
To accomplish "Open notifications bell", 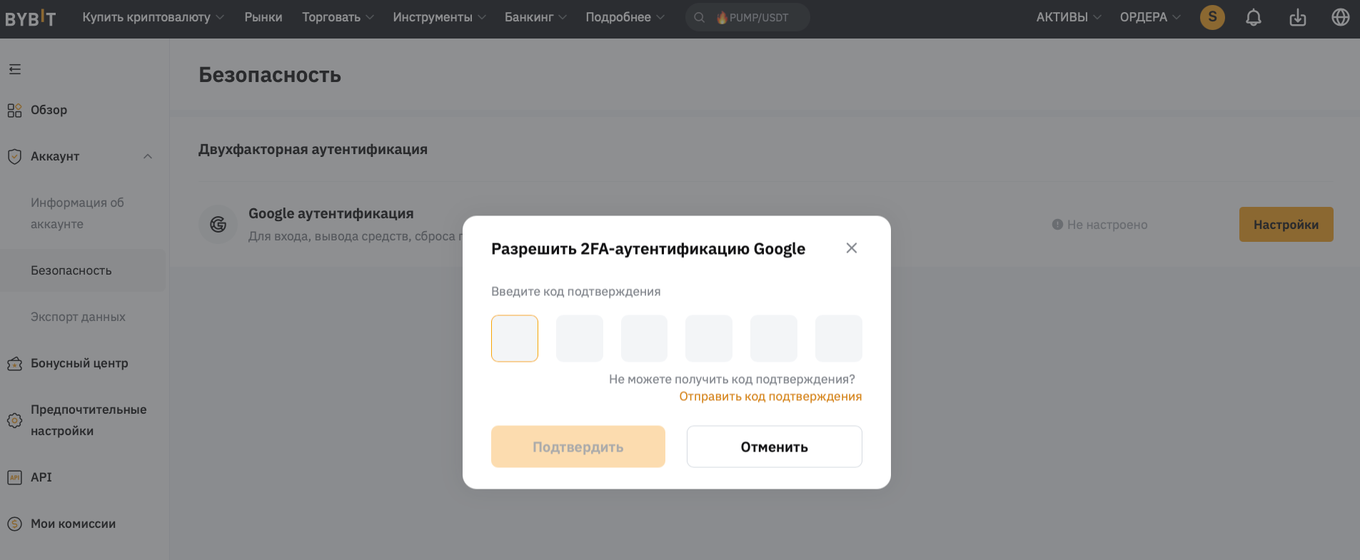I will pyautogui.click(x=1253, y=17).
